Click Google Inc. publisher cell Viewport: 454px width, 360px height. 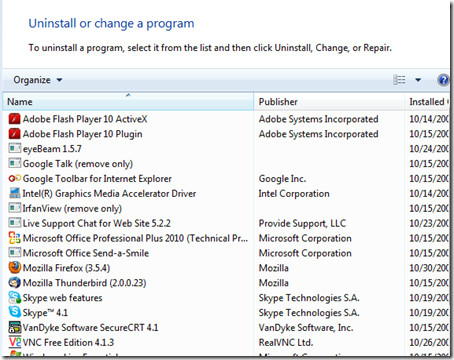[282, 179]
